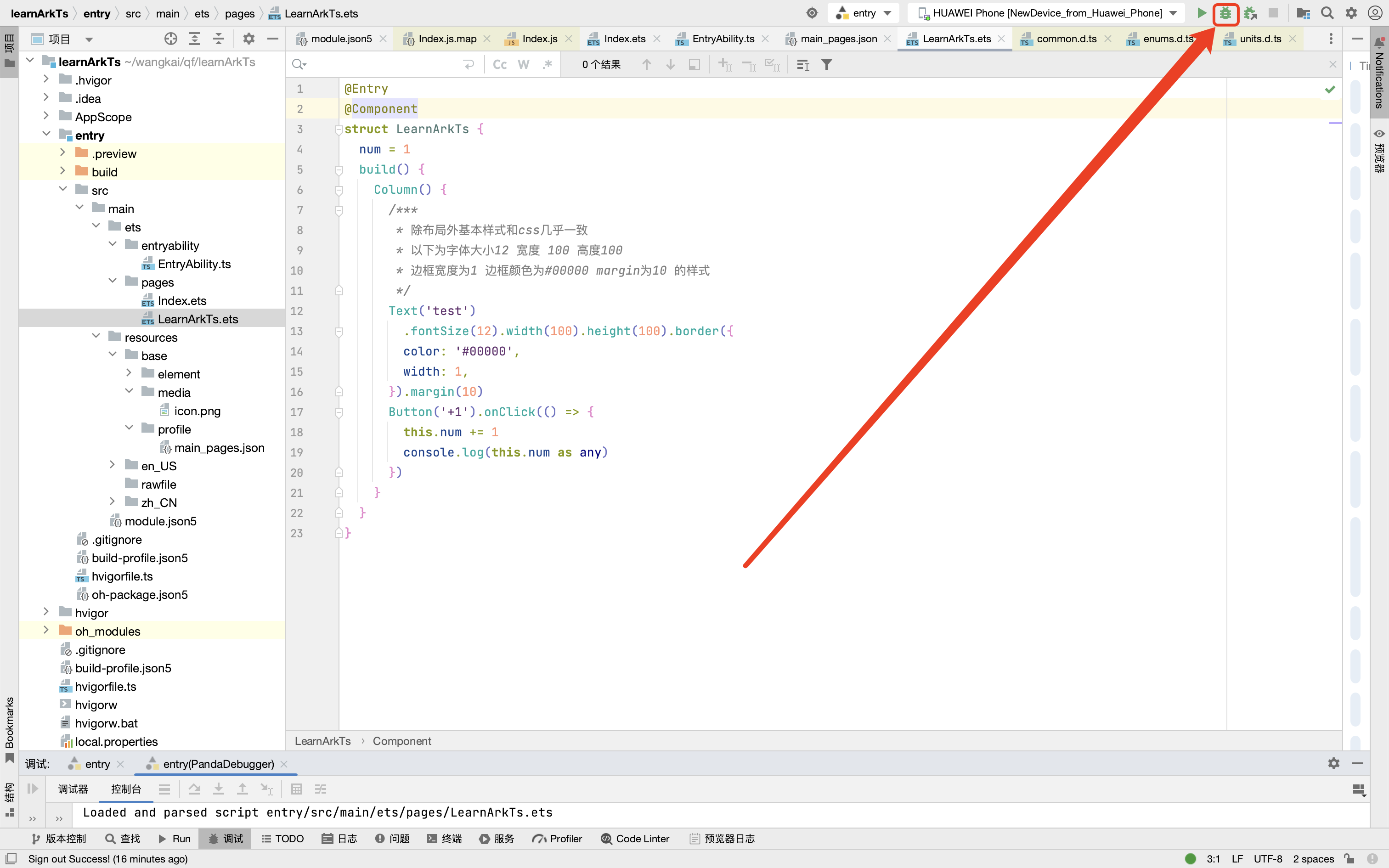Open the Search Everywhere magnifier icon
1389x868 pixels.
[1327, 13]
